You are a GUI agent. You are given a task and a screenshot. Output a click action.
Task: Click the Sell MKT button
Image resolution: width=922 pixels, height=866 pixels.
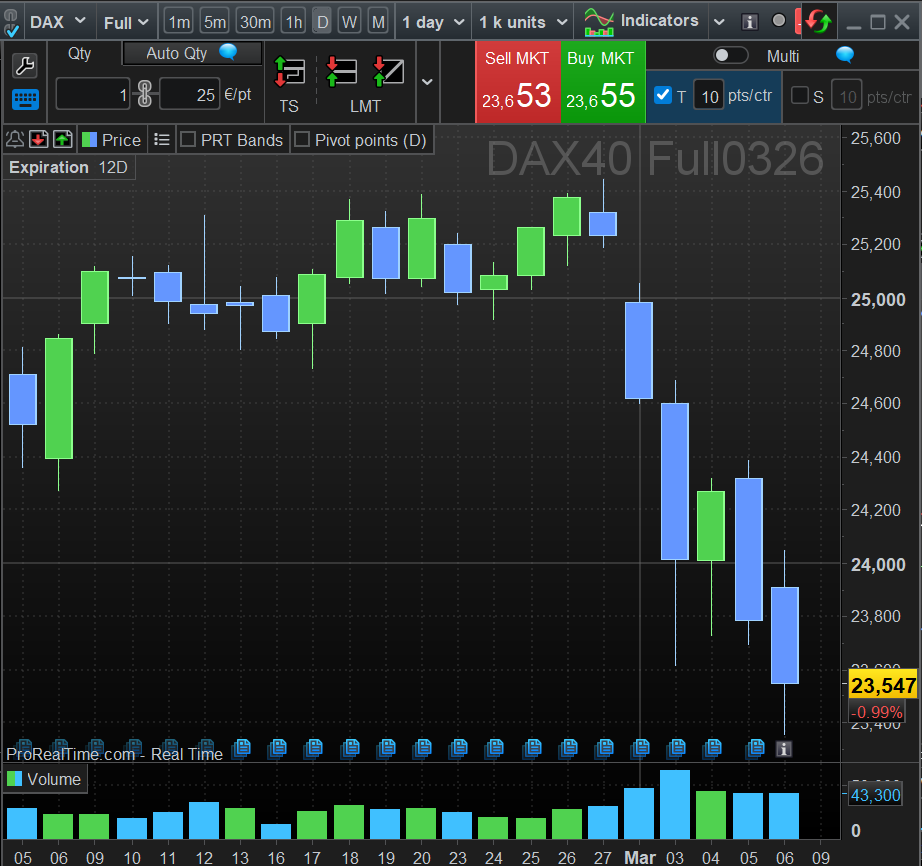517,82
